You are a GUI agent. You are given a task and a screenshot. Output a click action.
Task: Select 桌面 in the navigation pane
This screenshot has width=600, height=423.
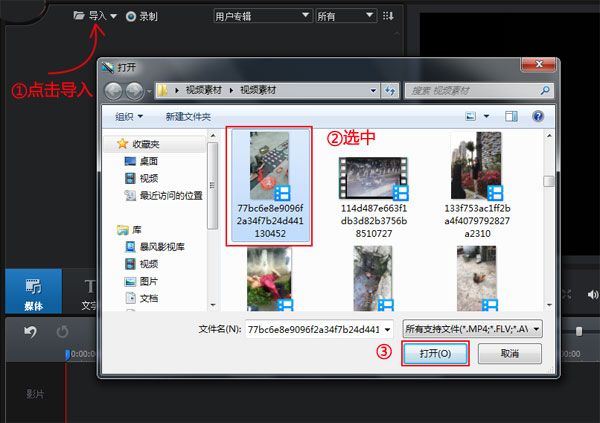(148, 161)
